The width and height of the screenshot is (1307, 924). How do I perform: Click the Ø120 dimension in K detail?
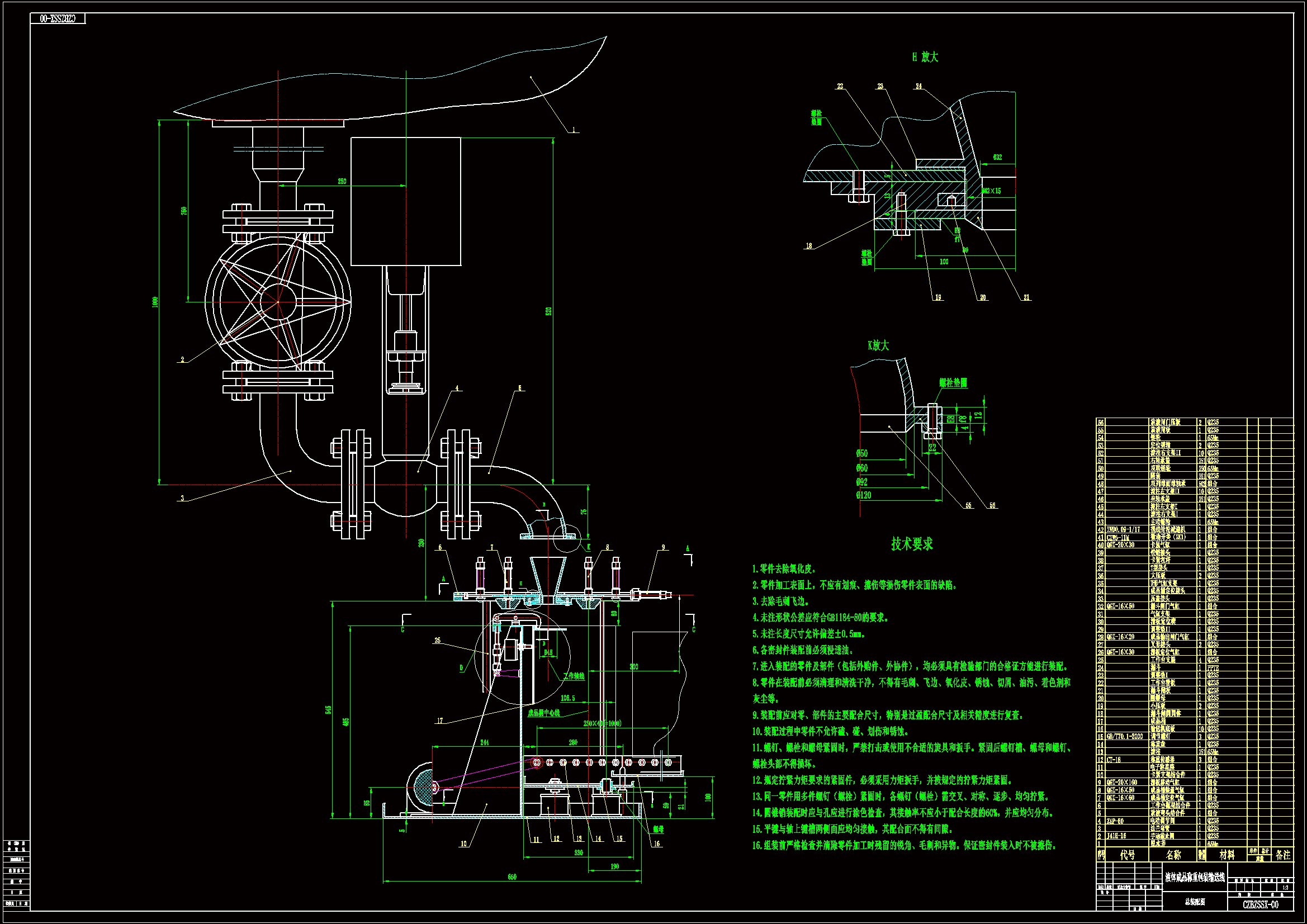point(864,495)
